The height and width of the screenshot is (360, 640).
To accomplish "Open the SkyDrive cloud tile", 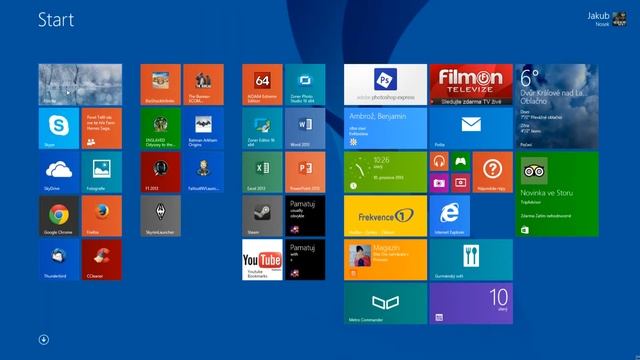I will click(59, 172).
